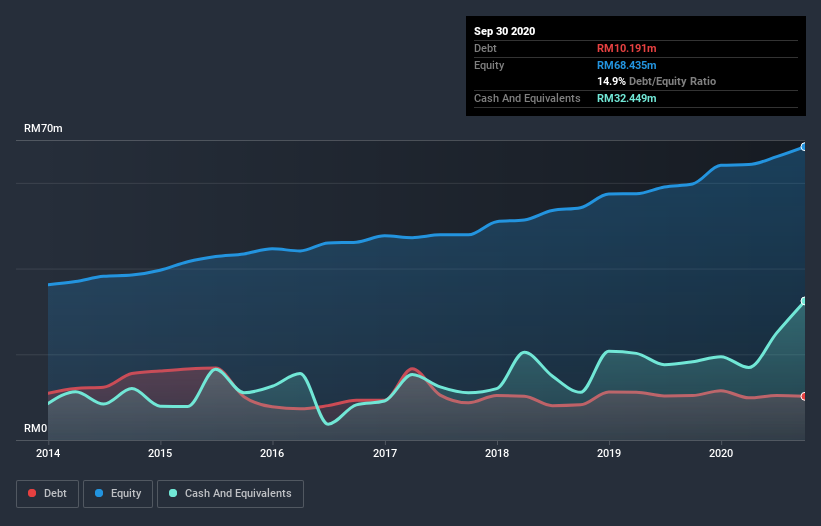Click the tooltip Equity label
Viewport: 821px width, 526px height.
click(489, 65)
